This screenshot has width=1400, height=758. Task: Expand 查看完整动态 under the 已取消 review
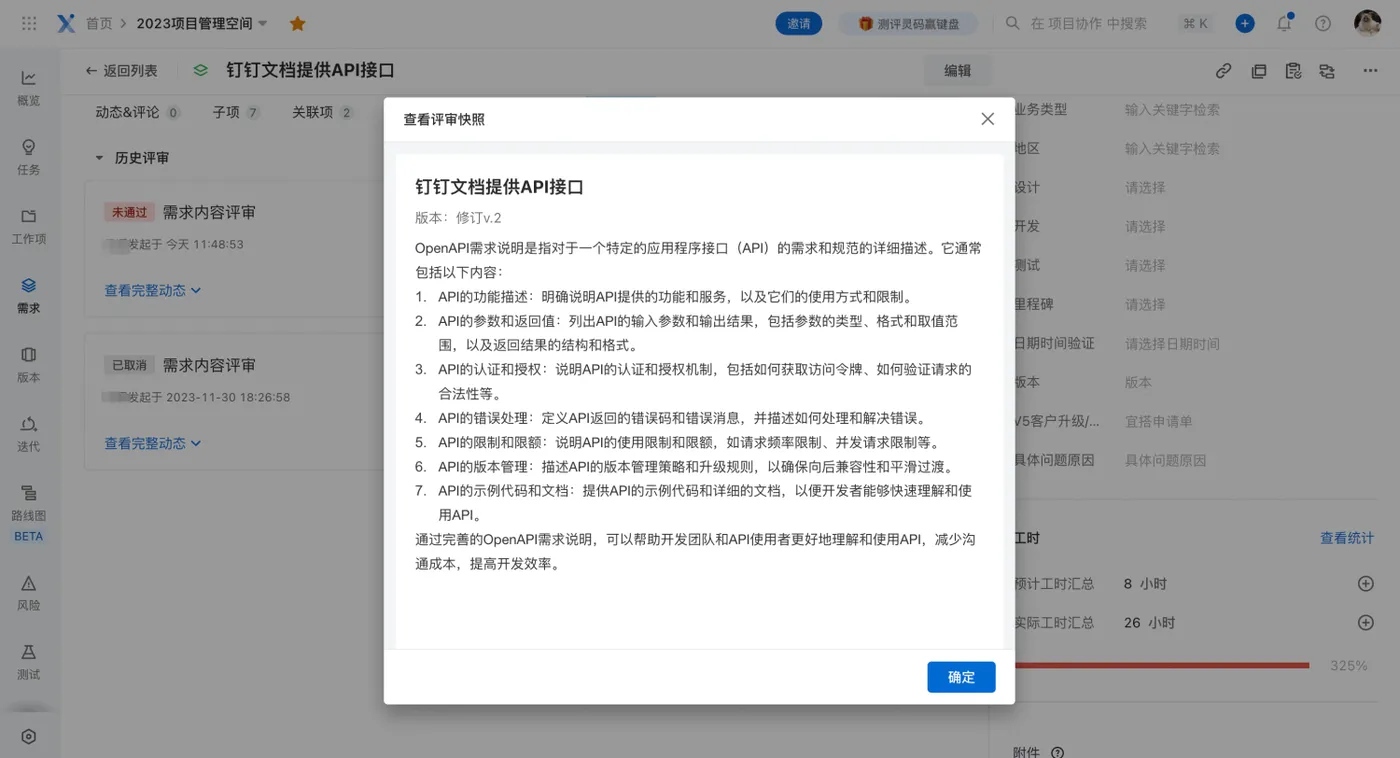(x=153, y=442)
